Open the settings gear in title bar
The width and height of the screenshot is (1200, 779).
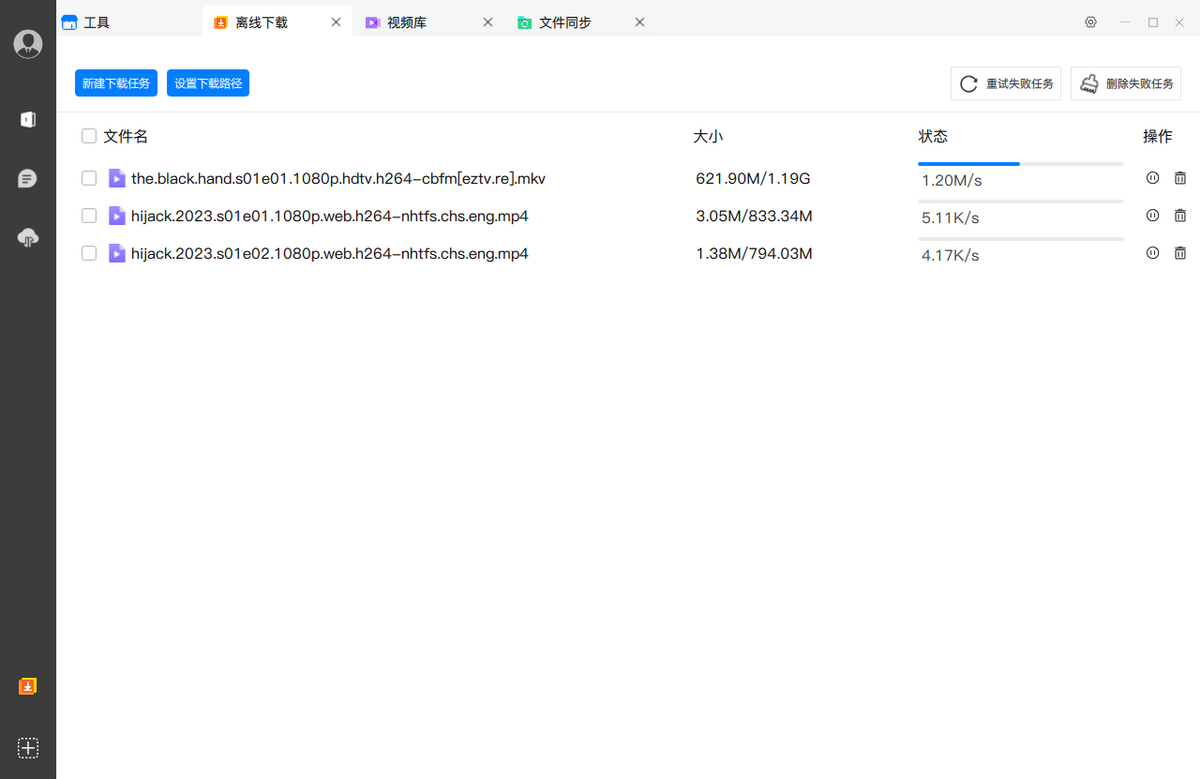point(1091,22)
